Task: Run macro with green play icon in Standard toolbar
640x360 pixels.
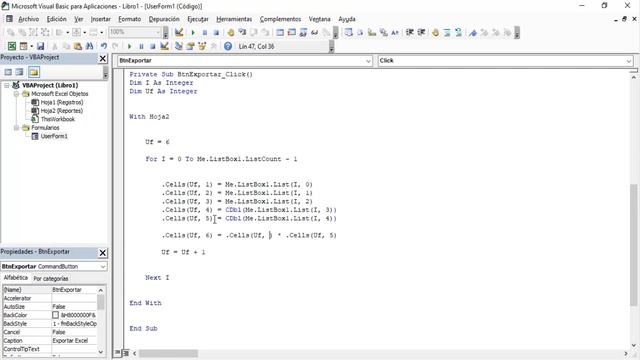Action: (129, 46)
